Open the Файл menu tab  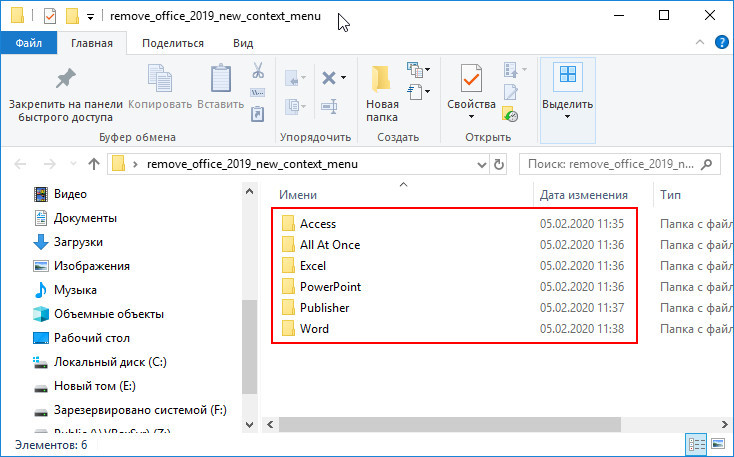click(x=29, y=43)
